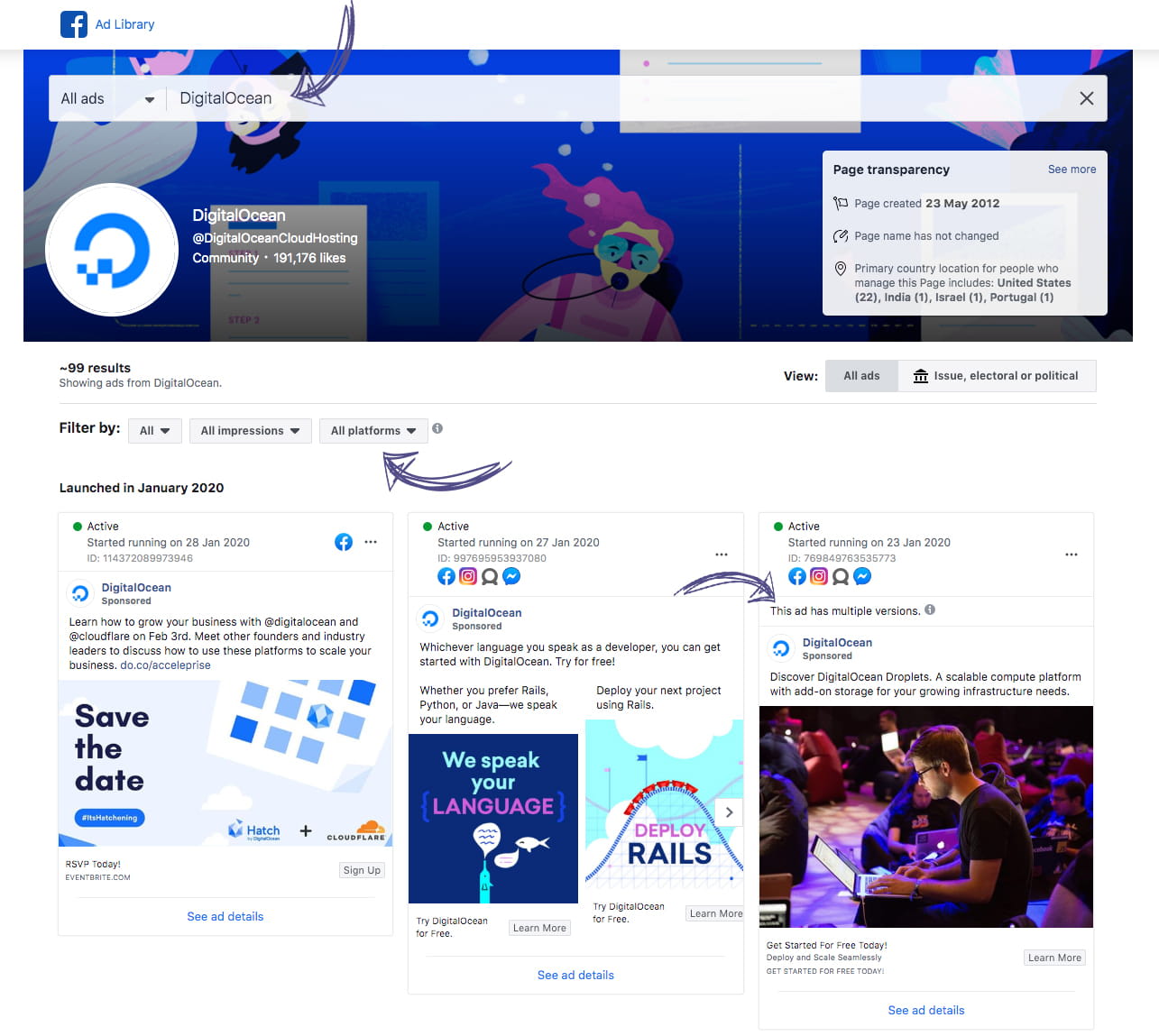The width and height of the screenshot is (1159, 1036).
Task: Click the Sign Up button
Action: (x=362, y=870)
